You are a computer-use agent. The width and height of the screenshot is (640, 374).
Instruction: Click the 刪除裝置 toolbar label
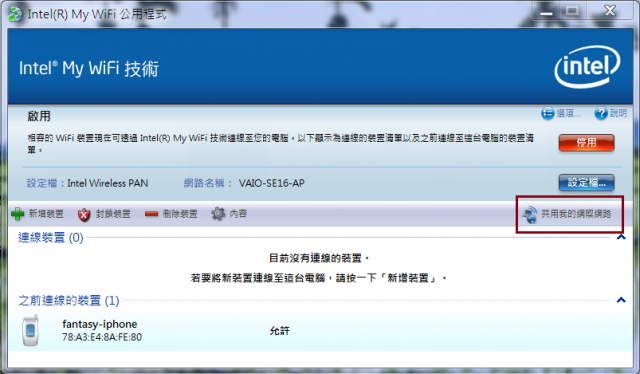pos(180,214)
